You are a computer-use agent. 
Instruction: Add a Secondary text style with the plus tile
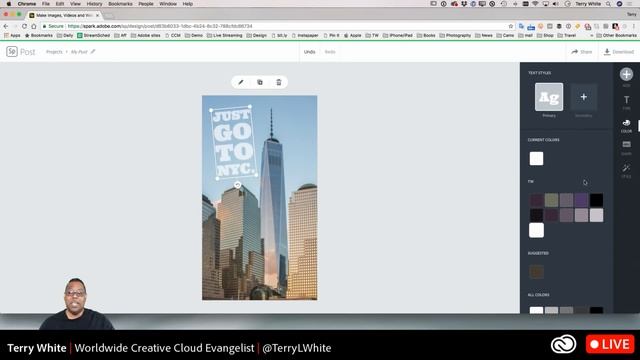[584, 97]
